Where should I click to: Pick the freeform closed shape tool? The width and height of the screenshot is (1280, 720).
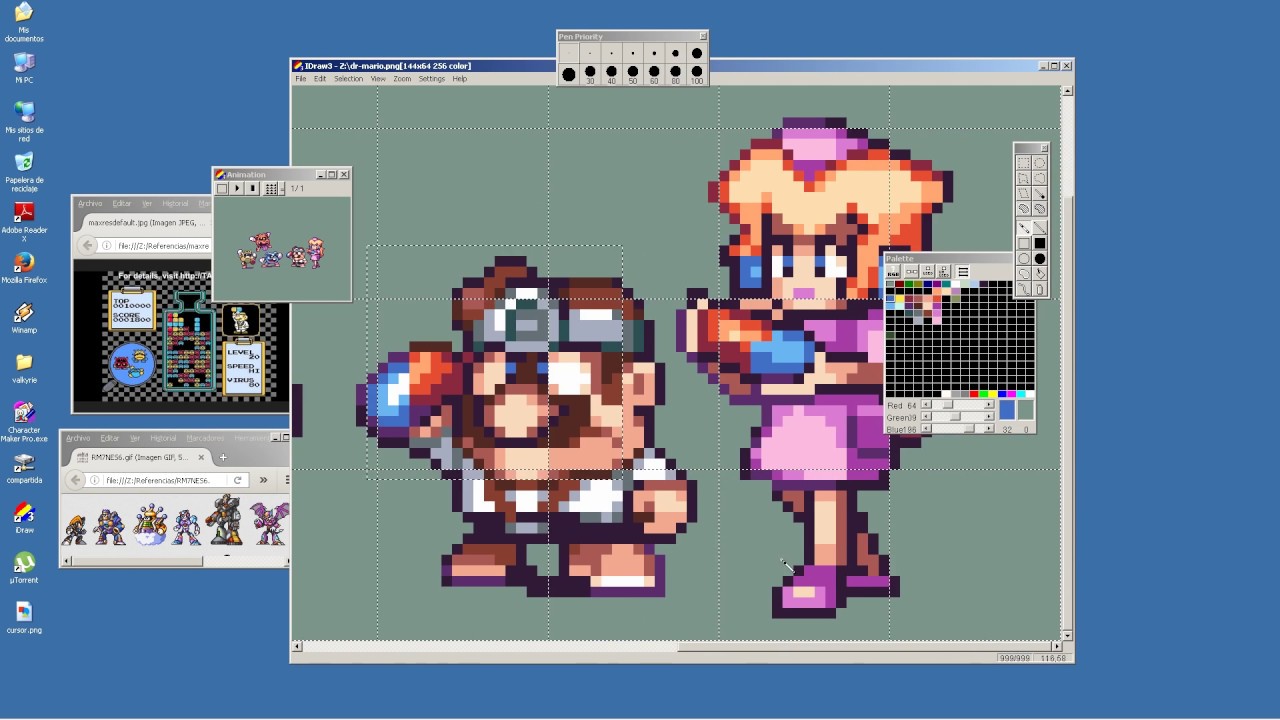click(x=1024, y=273)
